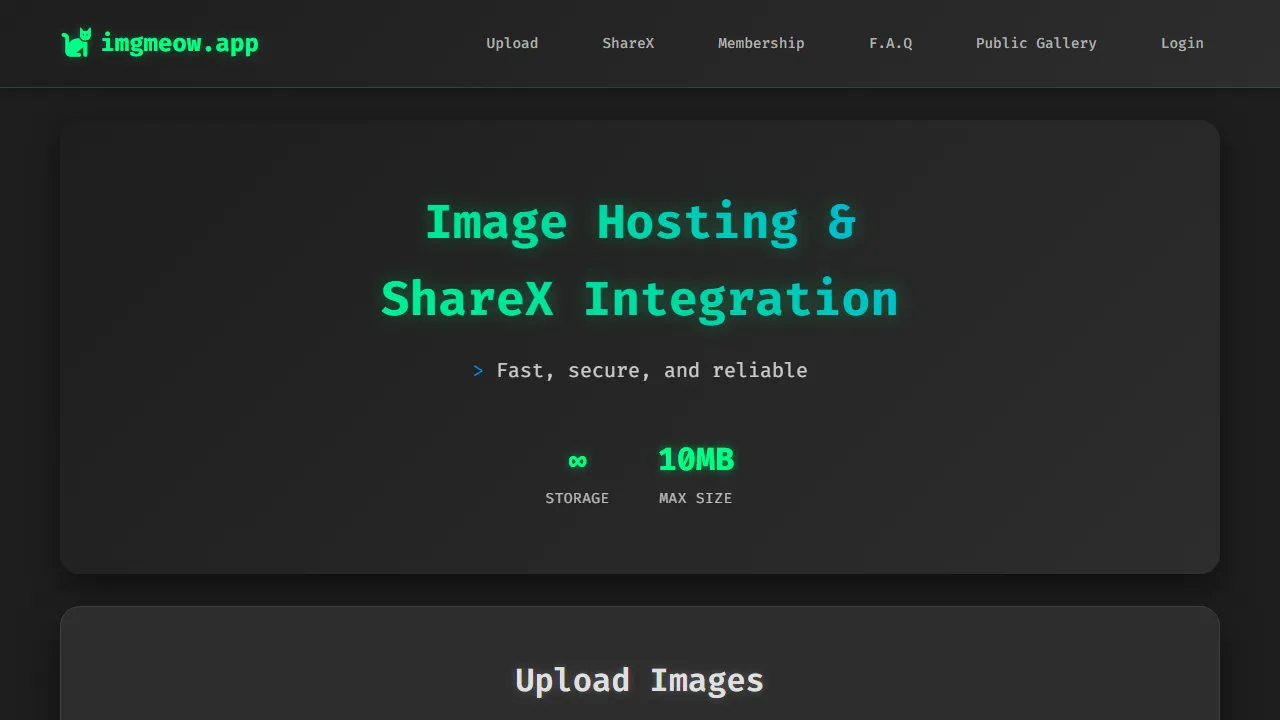Browse the Public Gallery
1280x720 pixels.
1036,43
